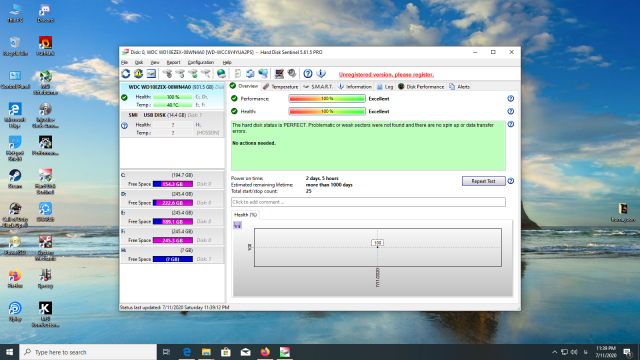Select the Firefox desktop shortcut
640x360 pixels.
tap(15, 278)
